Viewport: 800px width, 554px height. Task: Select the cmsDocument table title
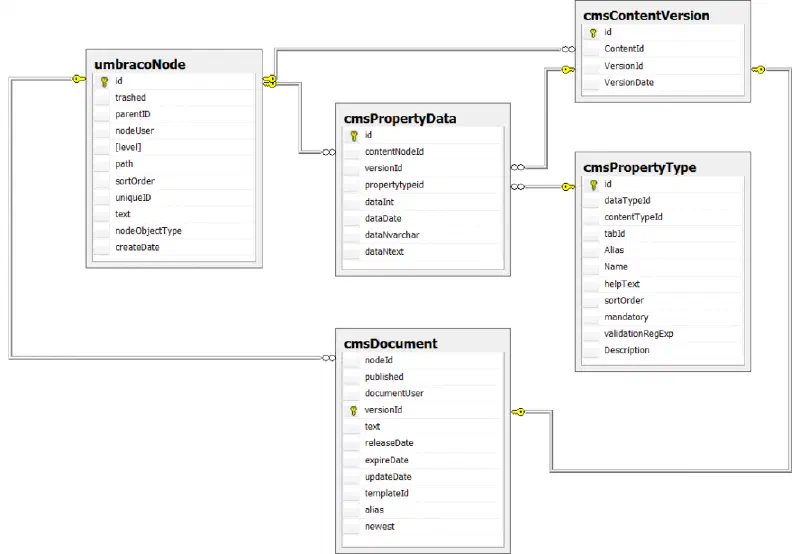point(390,344)
